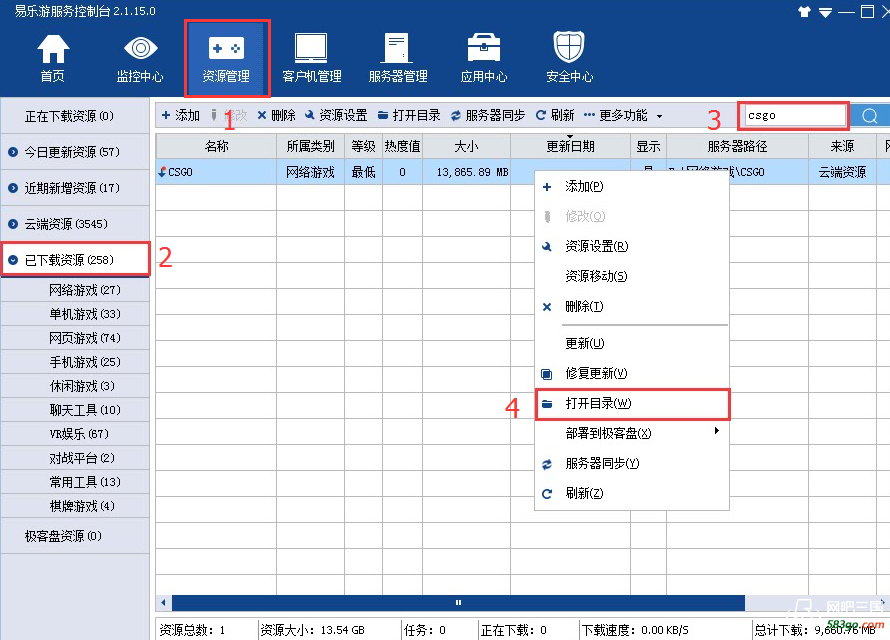Choose 打开目录(W) in context menu

(632, 403)
